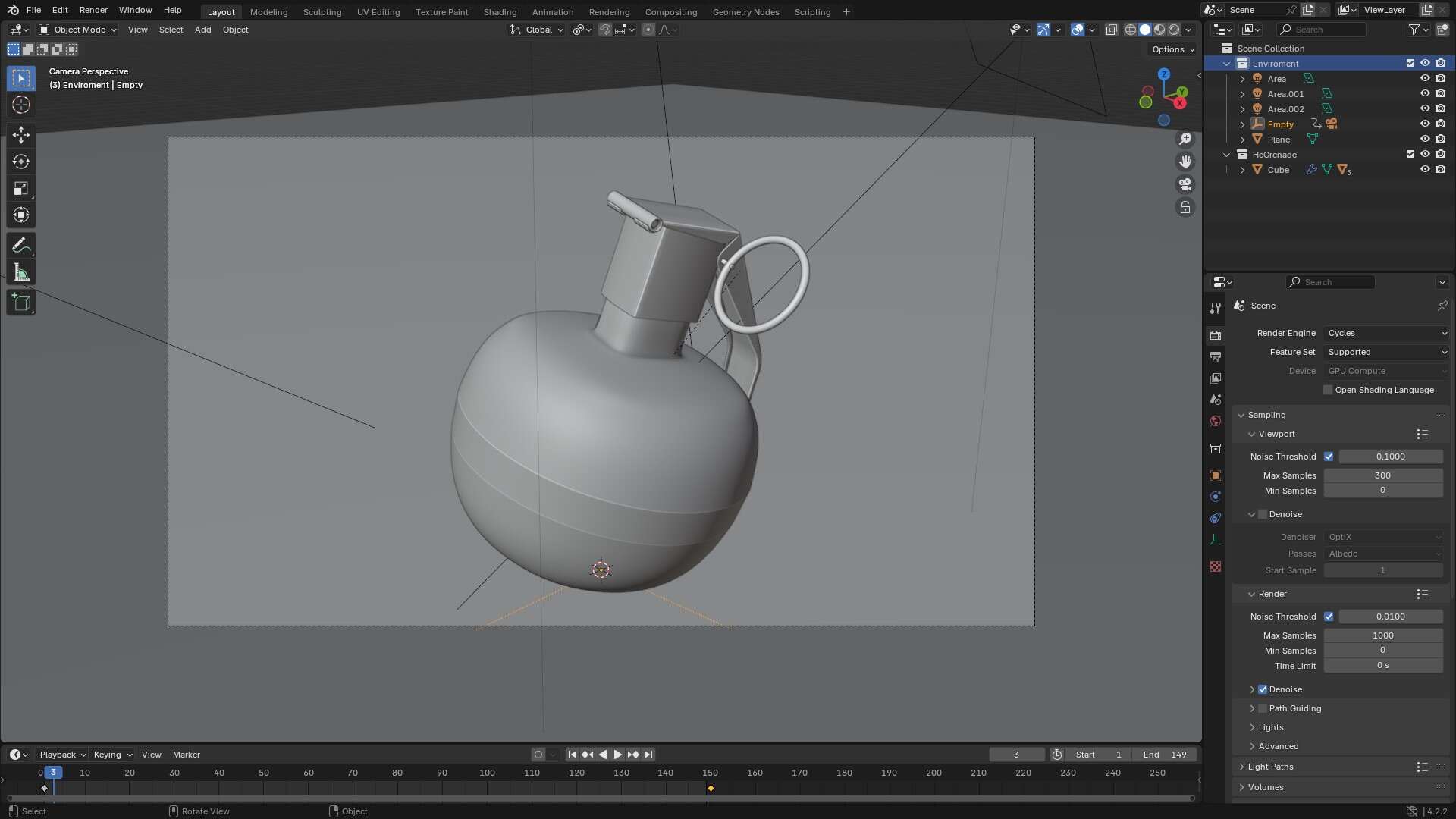Switch to the Shading workspace tab

tap(500, 12)
